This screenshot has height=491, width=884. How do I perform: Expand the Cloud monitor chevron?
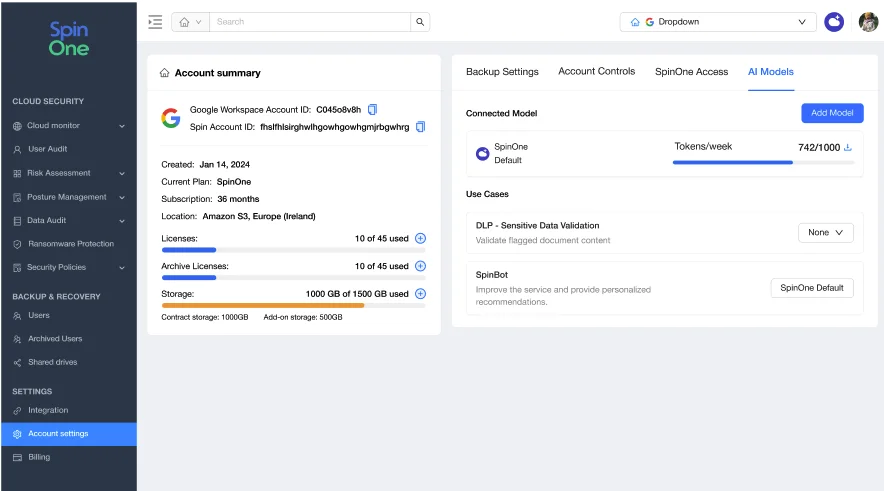122,126
